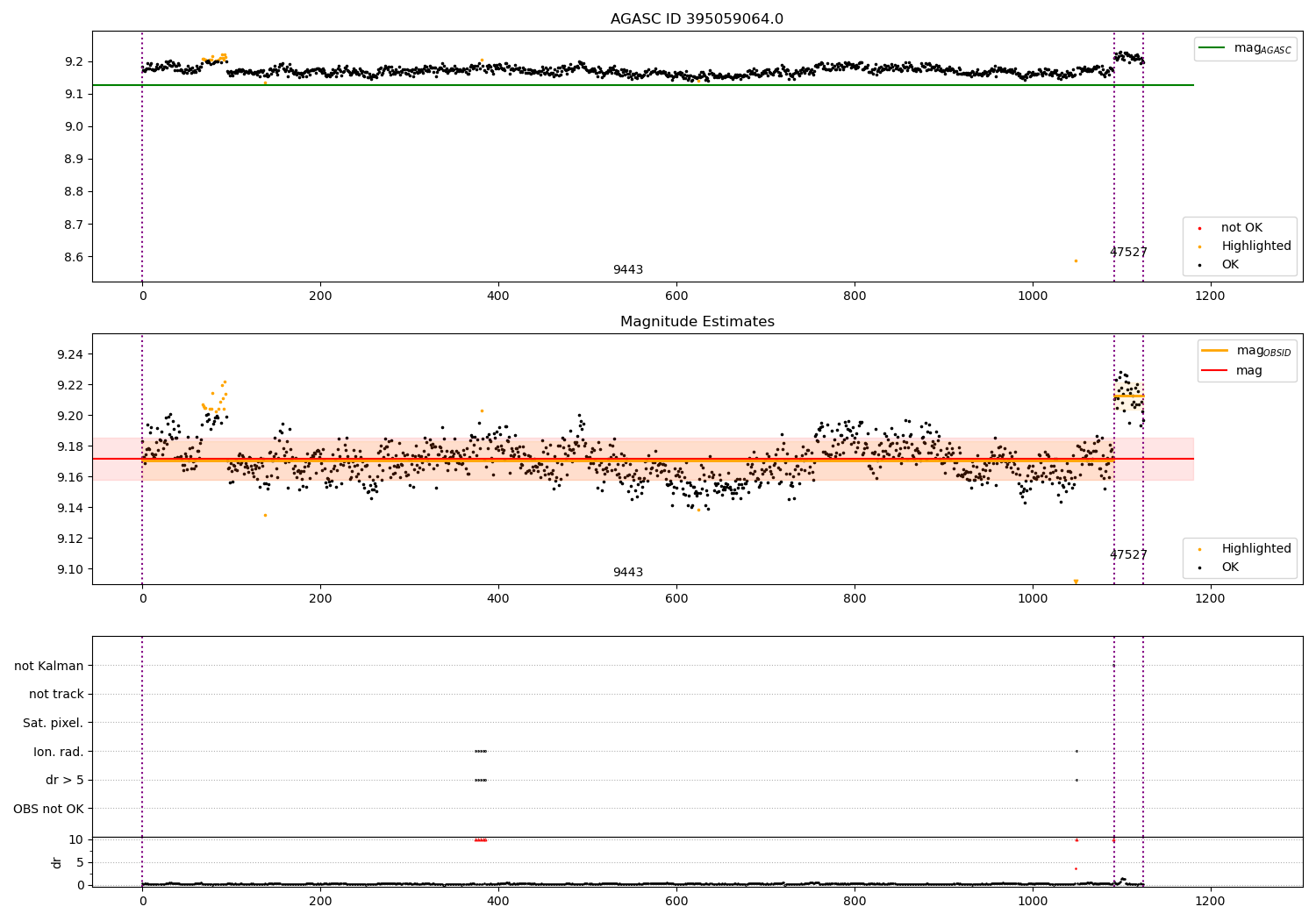This screenshot has height=921, width=1316.
Task: Select the mag AGASC legend label in top plot
Action: coord(1262,48)
